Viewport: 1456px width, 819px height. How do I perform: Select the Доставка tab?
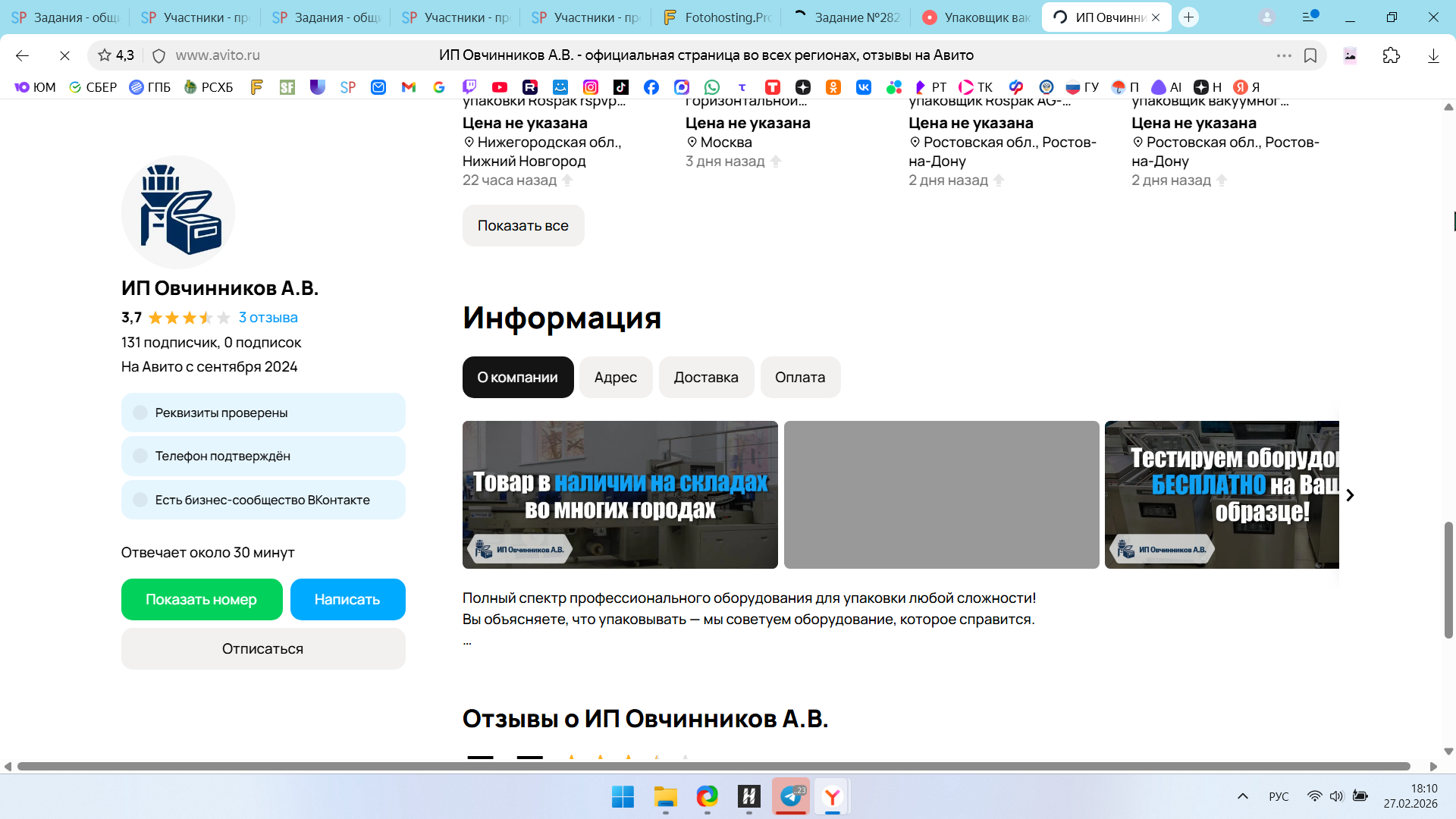click(x=705, y=377)
